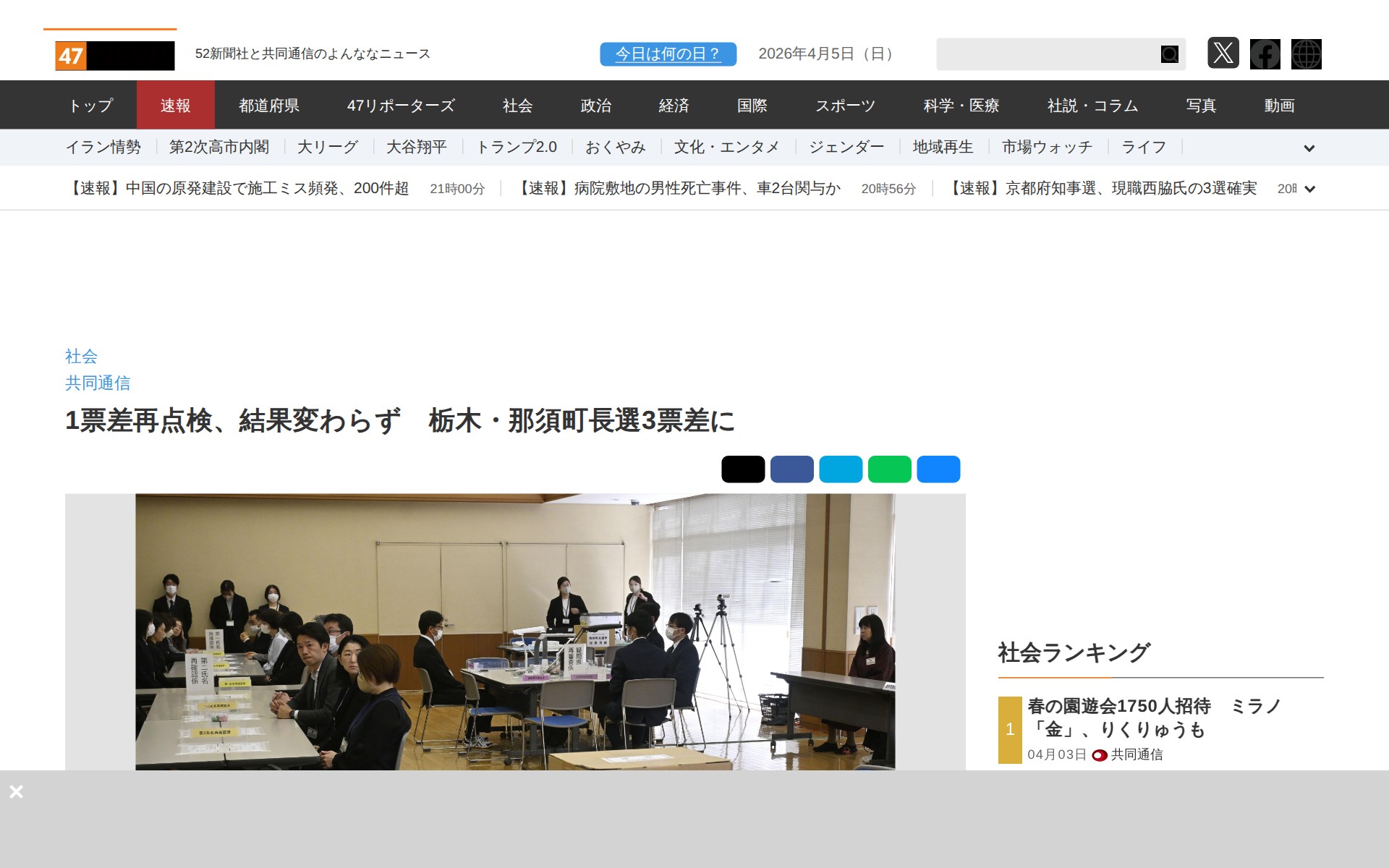Click the globe language icon
This screenshot has width=1389, height=868.
click(1306, 54)
